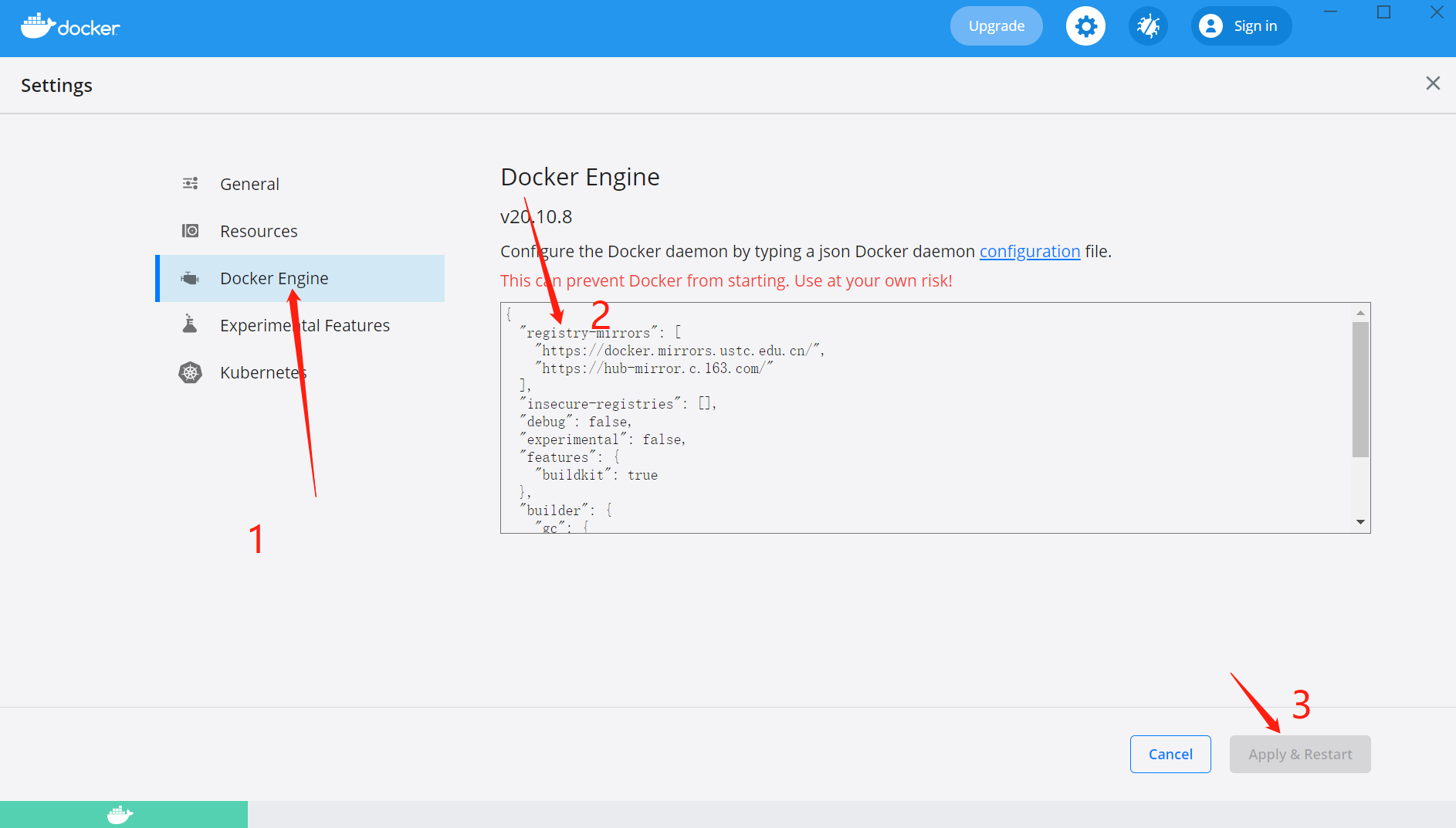Click the Resources disk icon
1456x828 pixels.
[190, 231]
